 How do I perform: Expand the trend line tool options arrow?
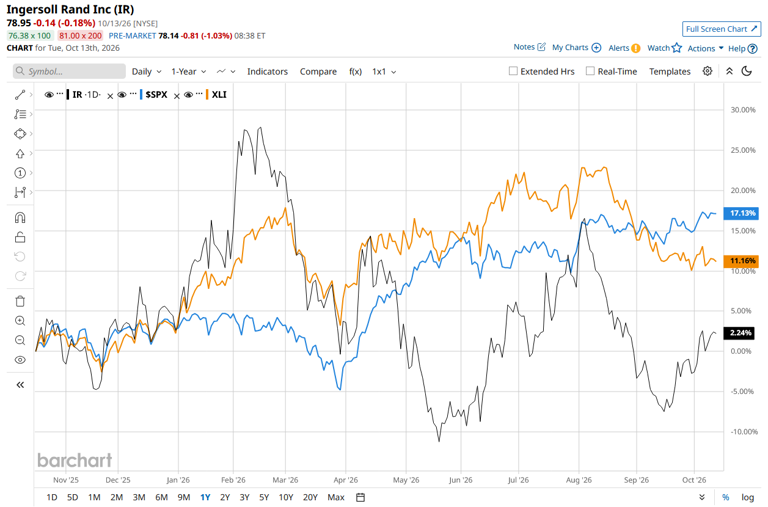[x=31, y=95]
